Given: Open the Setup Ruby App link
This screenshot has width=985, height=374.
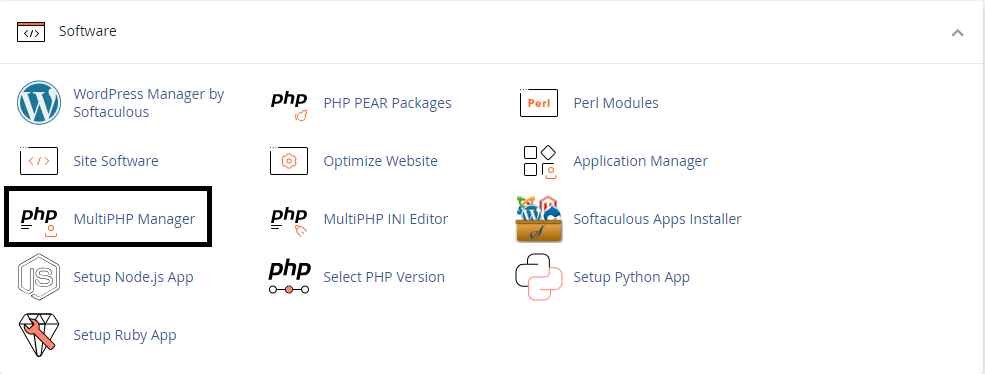Looking at the screenshot, I should (x=125, y=335).
